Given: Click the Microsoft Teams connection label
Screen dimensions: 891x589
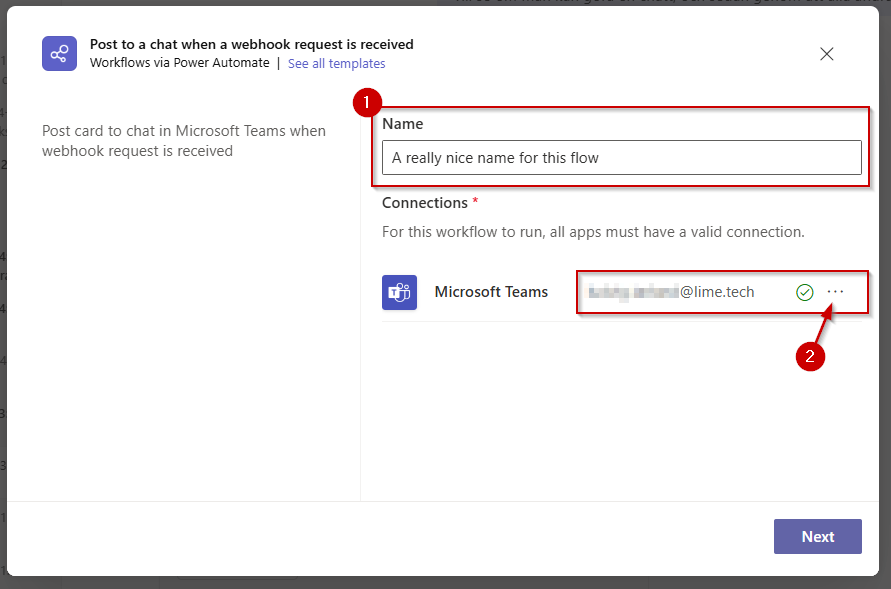Looking at the screenshot, I should tap(492, 292).
